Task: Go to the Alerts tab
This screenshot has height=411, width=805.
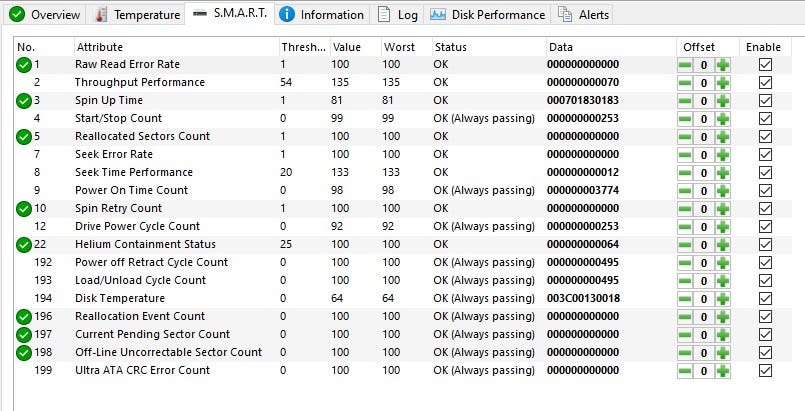Action: point(583,15)
